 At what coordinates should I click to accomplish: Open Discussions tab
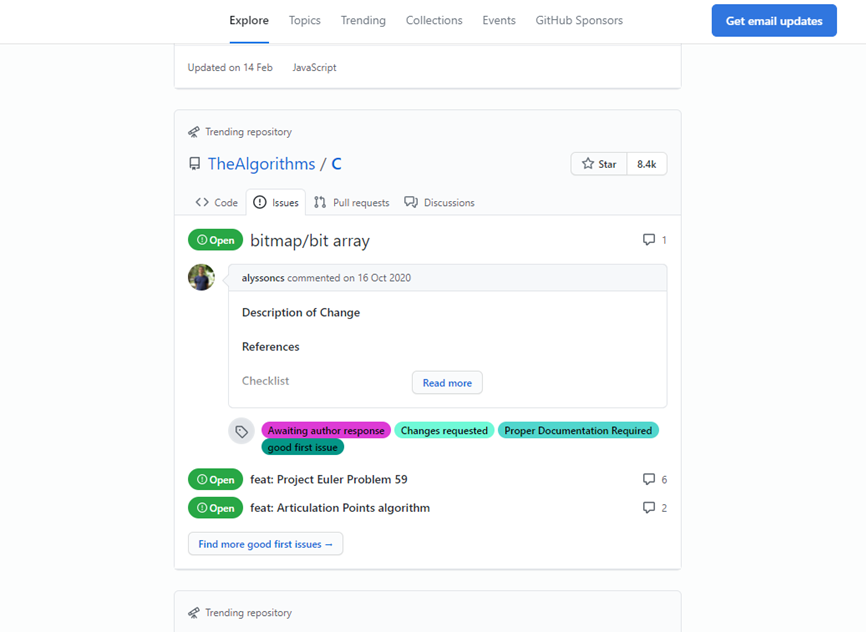click(439, 203)
